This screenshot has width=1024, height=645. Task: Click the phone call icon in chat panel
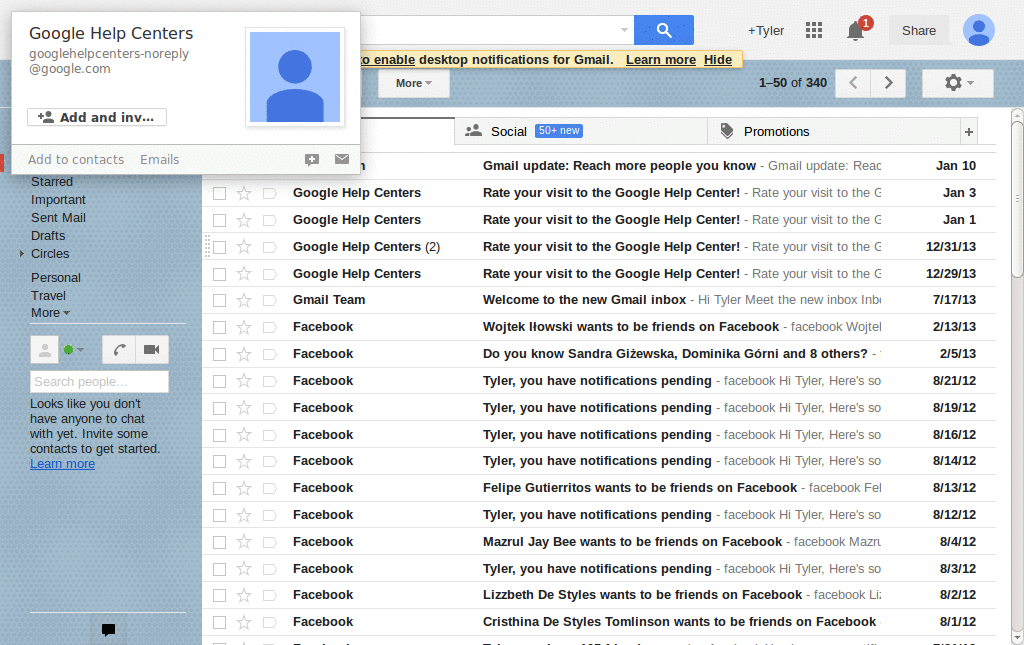click(x=119, y=350)
